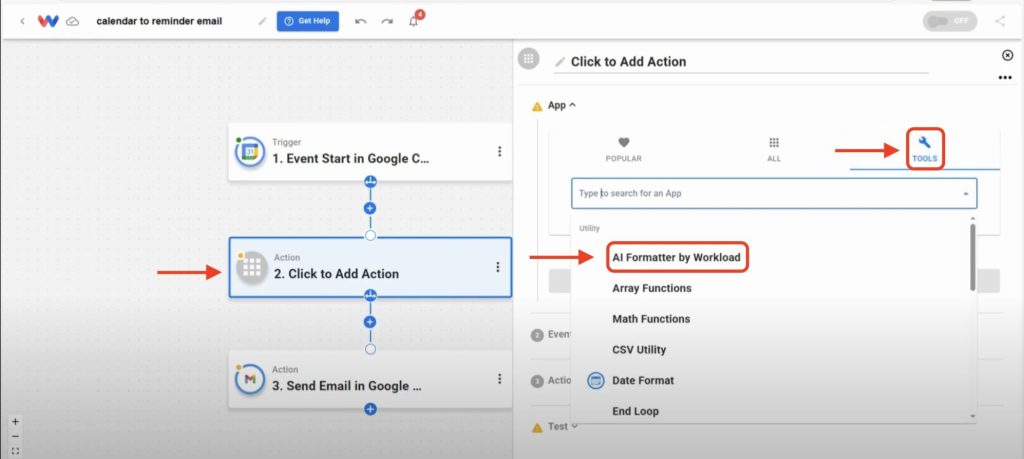
Task: Add step with plus below step 3
Action: pos(370,409)
